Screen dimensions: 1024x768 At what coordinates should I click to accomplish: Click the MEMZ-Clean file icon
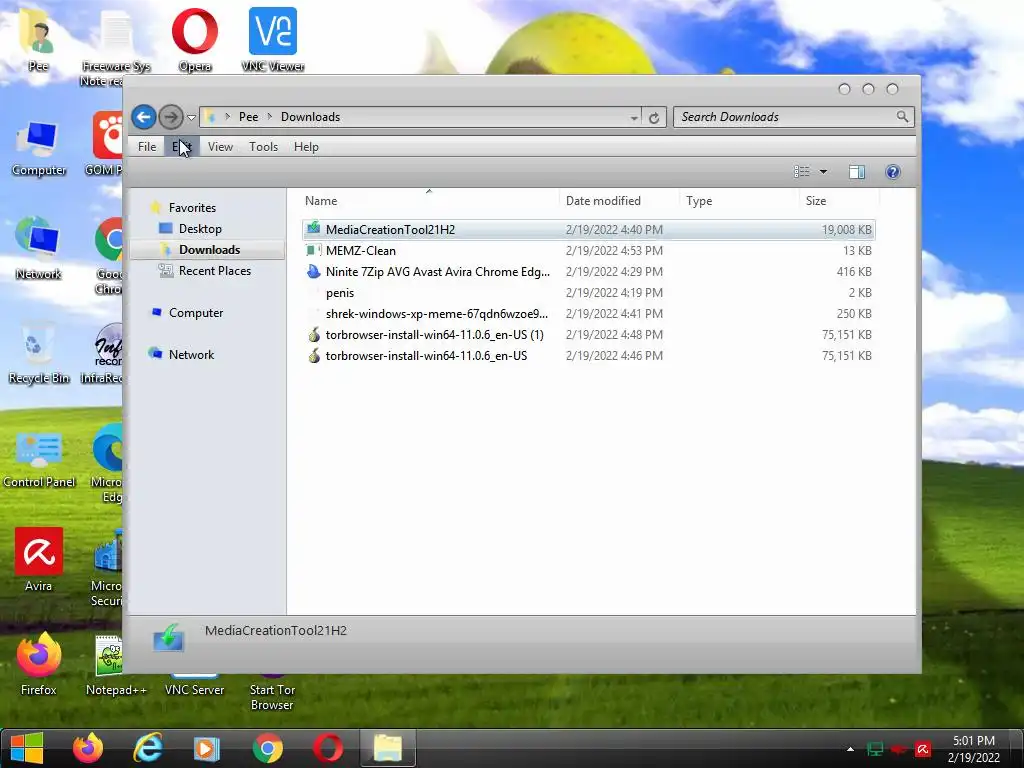point(314,250)
